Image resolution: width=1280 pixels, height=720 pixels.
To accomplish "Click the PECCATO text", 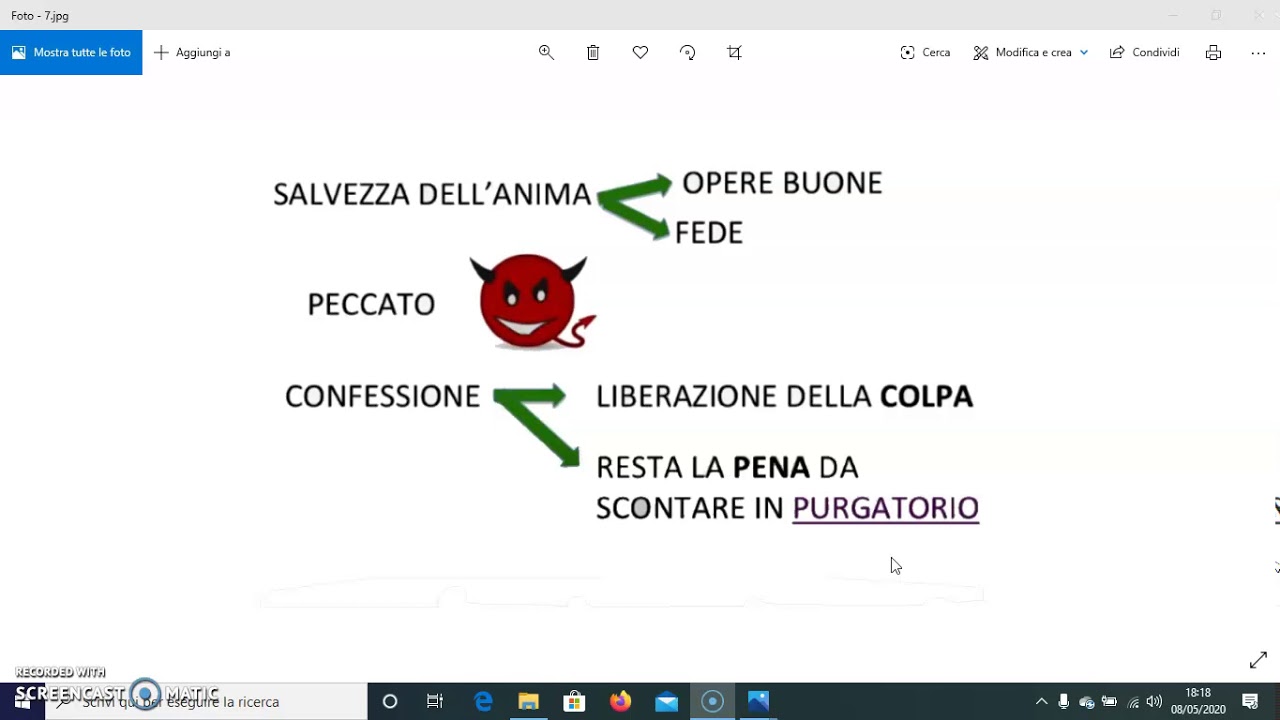I will point(371,304).
